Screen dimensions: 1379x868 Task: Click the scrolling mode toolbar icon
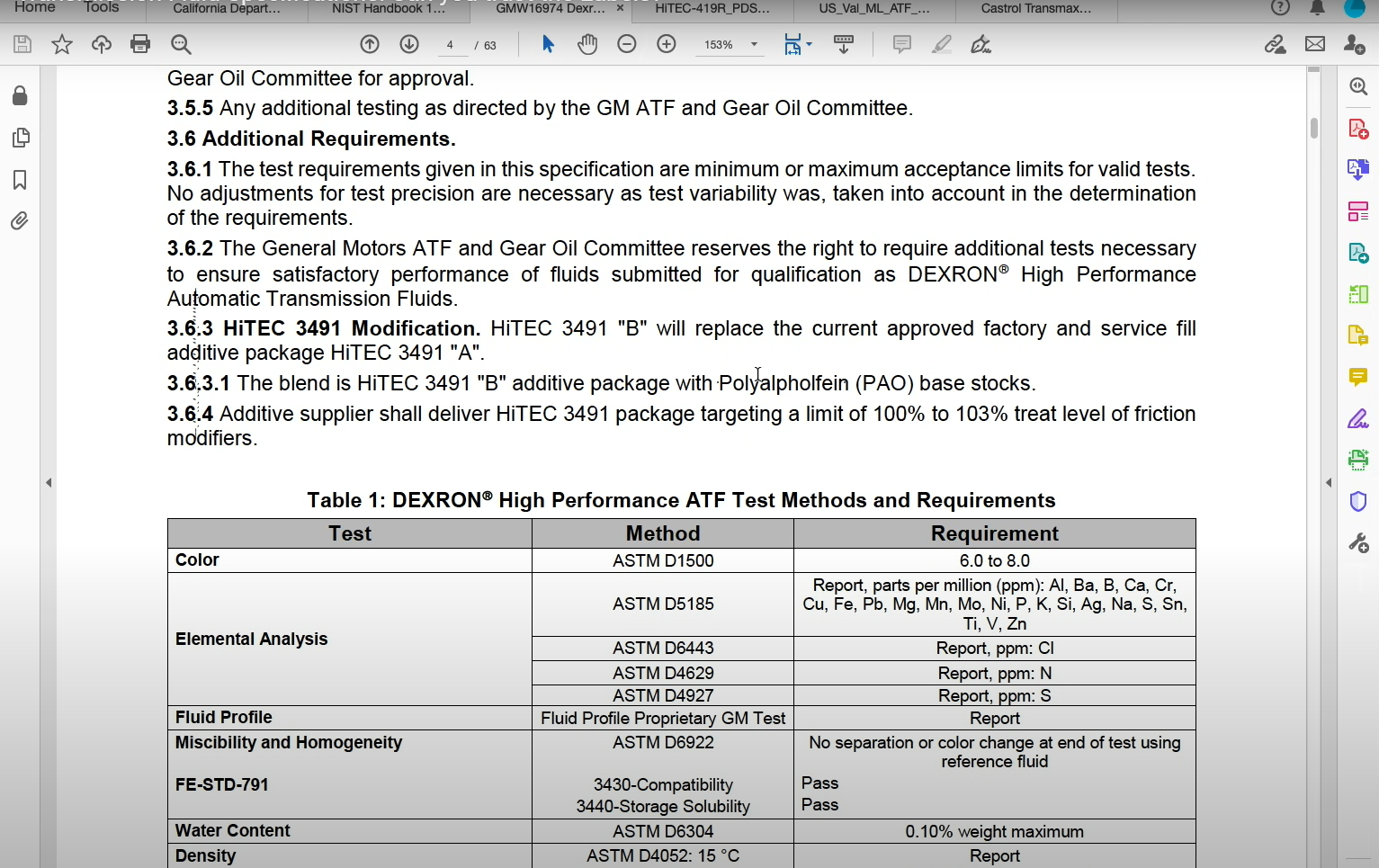pyautogui.click(x=844, y=44)
